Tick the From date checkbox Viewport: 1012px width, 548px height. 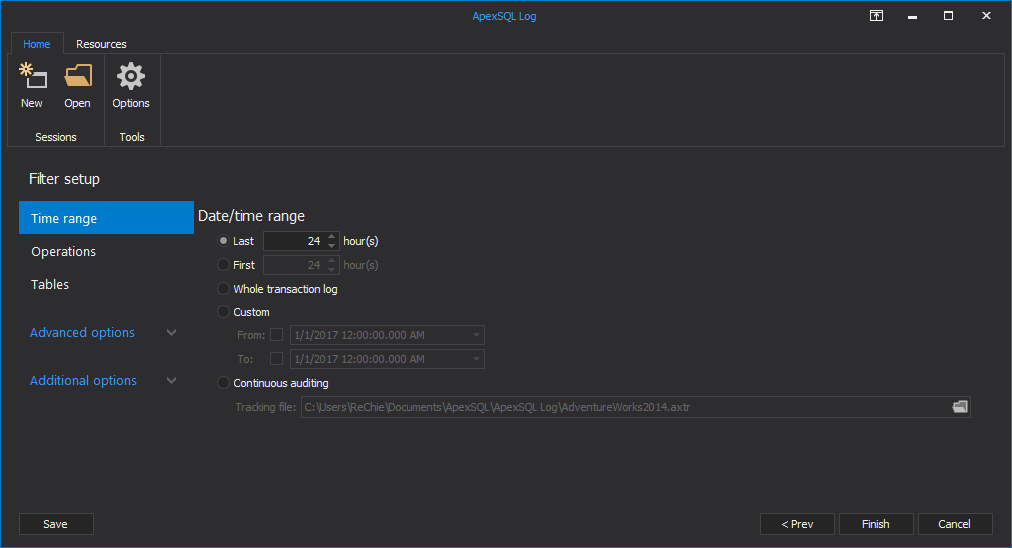pyautogui.click(x=277, y=335)
